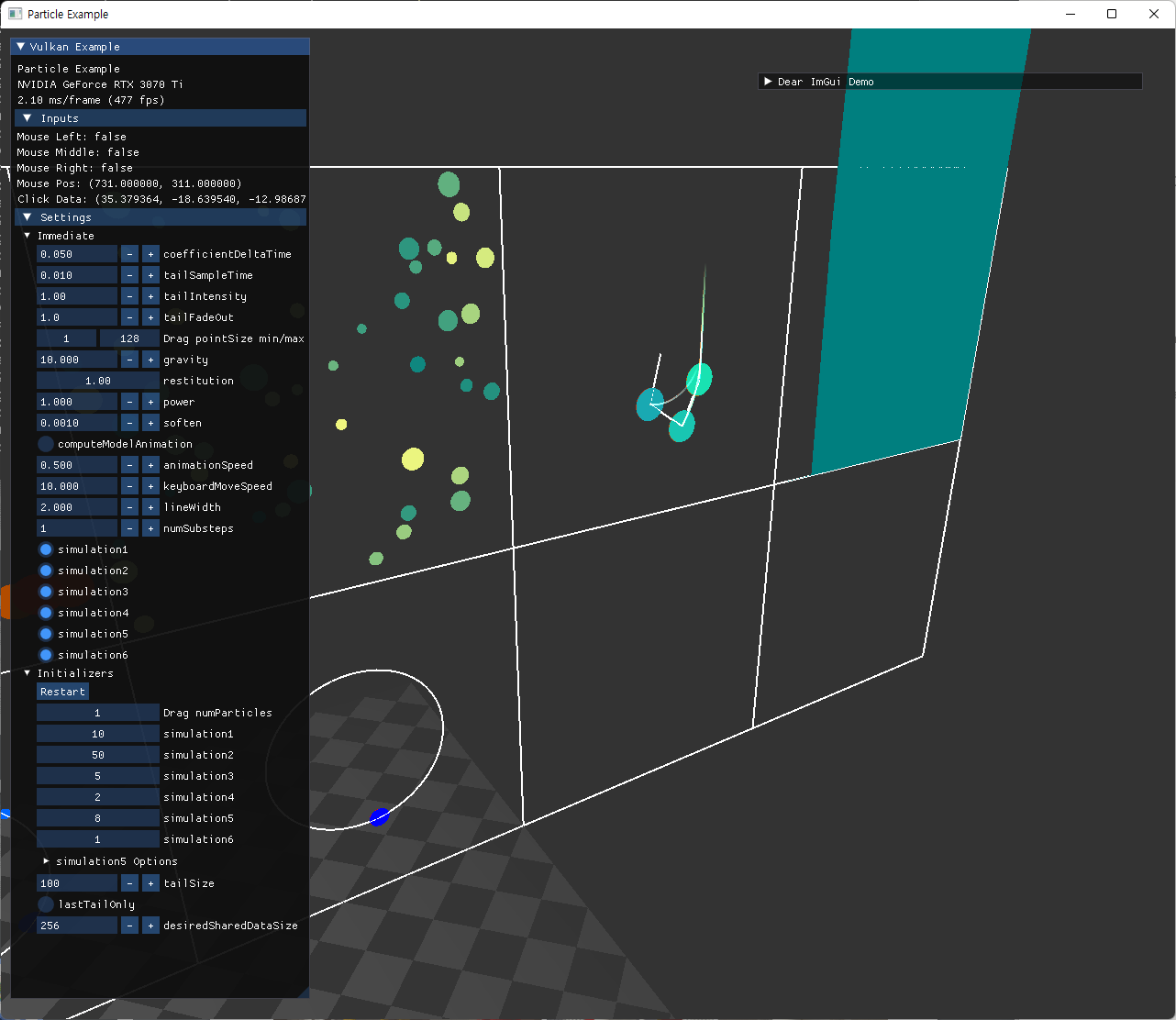Click the coefficientDeltaTime value field
The width and height of the screenshot is (1176, 1020).
[x=77, y=254]
